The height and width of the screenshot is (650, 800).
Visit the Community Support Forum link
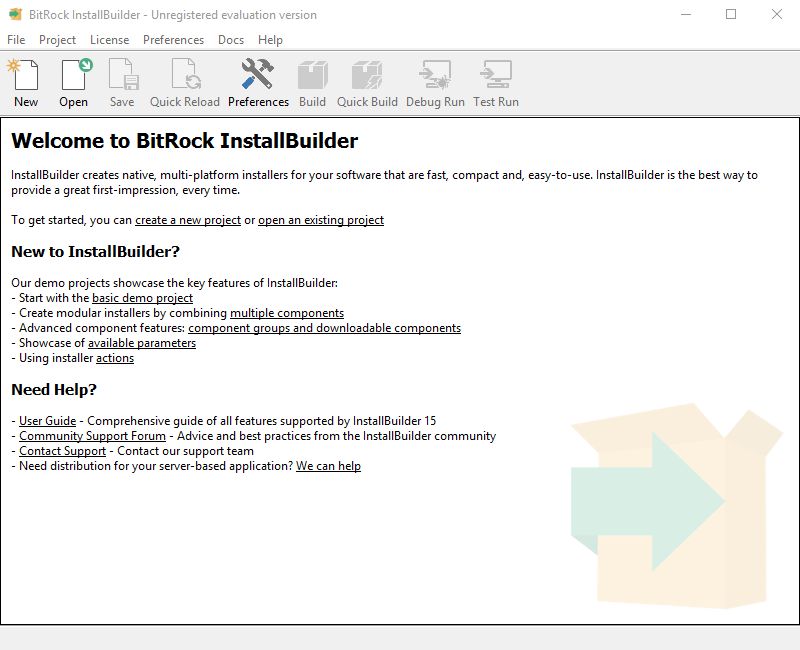tap(92, 435)
